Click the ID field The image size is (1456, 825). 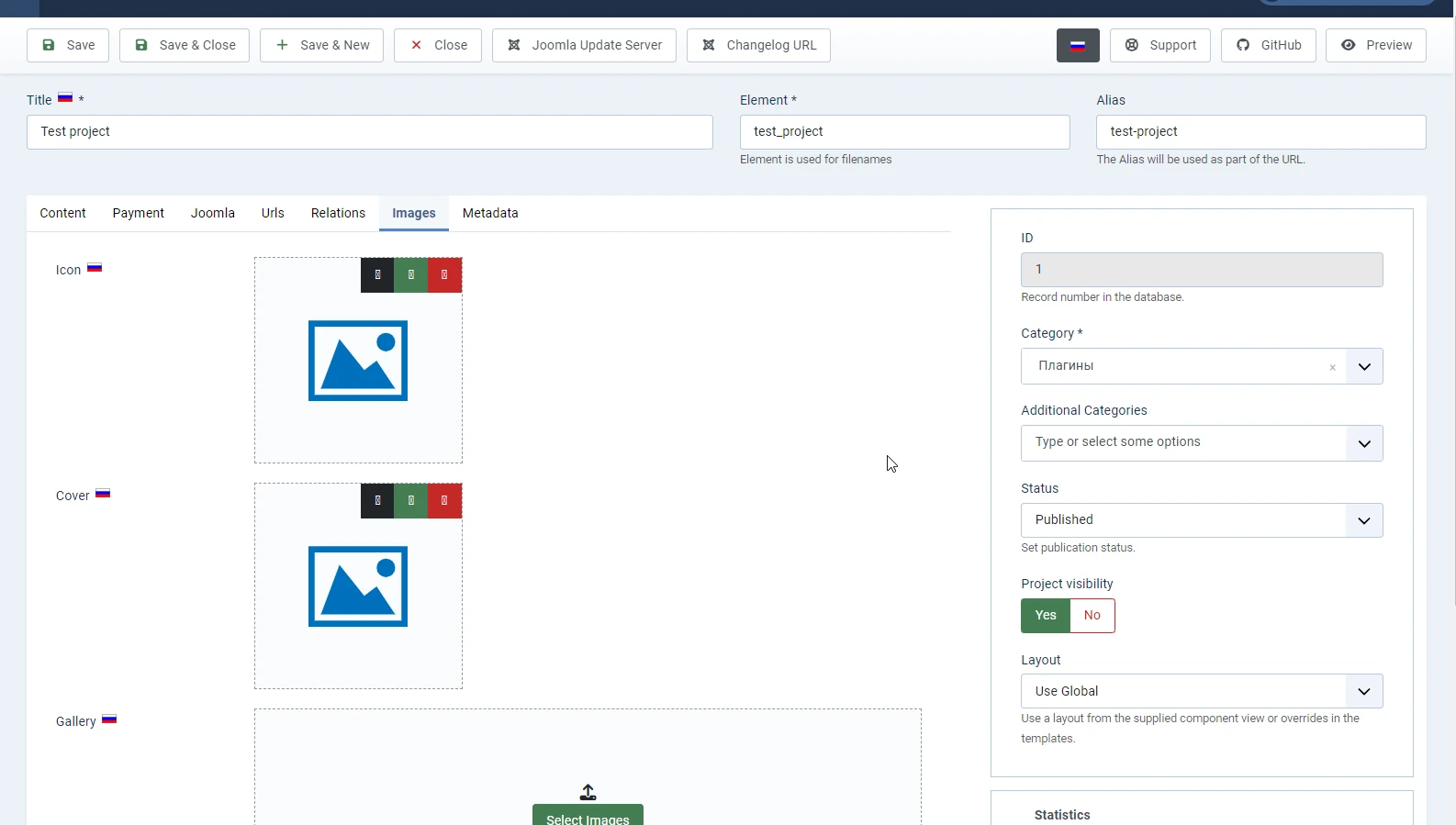(x=1202, y=270)
